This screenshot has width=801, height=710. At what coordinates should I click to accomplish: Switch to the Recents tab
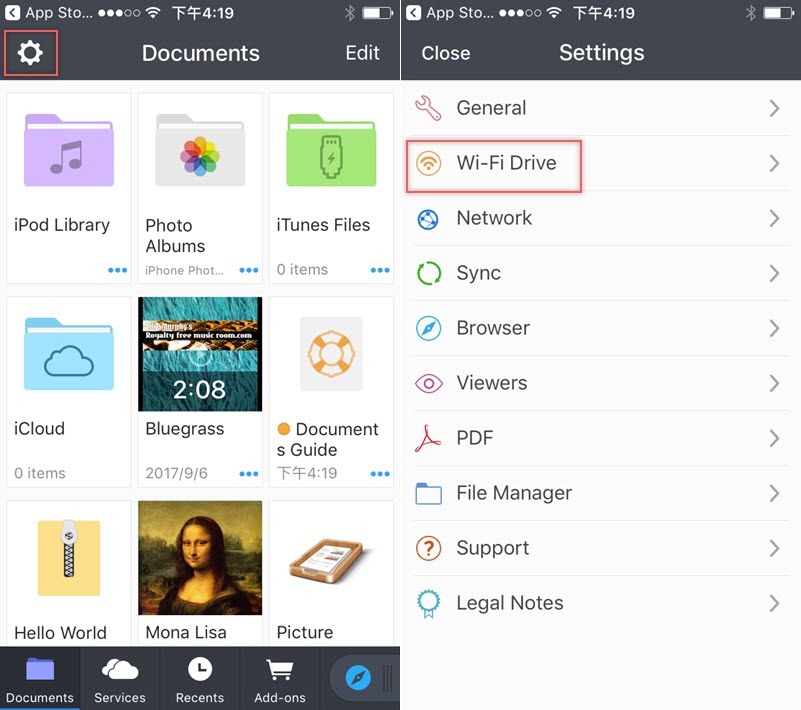200,679
